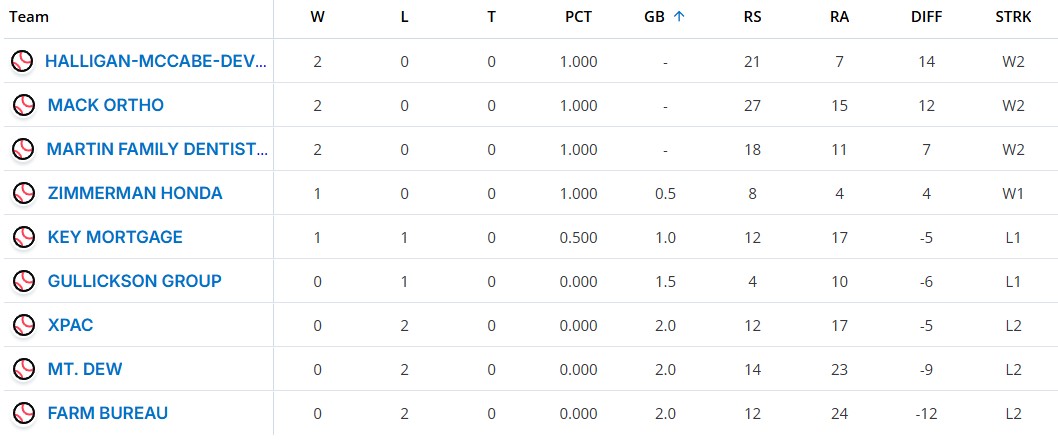The height and width of the screenshot is (441, 1058).
Task: Click the Gullickson Group team logo icon
Action: (x=24, y=281)
